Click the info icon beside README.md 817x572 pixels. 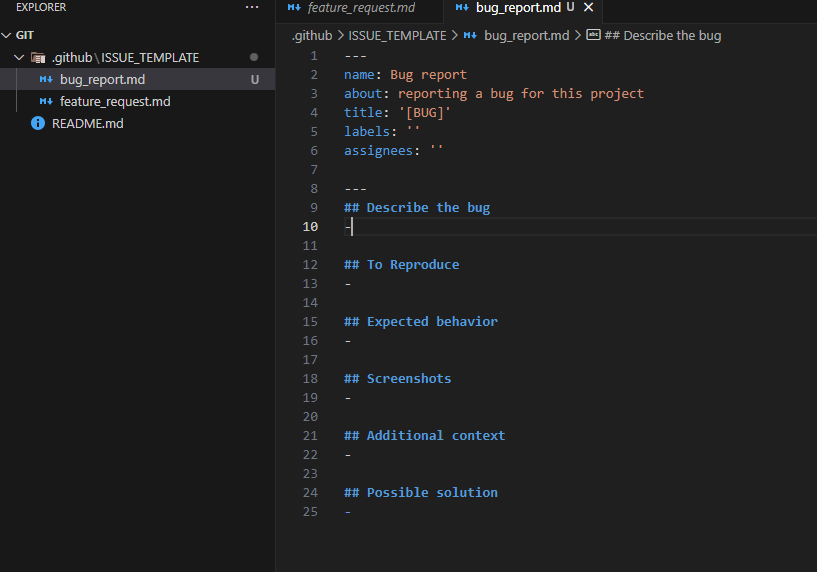(x=38, y=123)
